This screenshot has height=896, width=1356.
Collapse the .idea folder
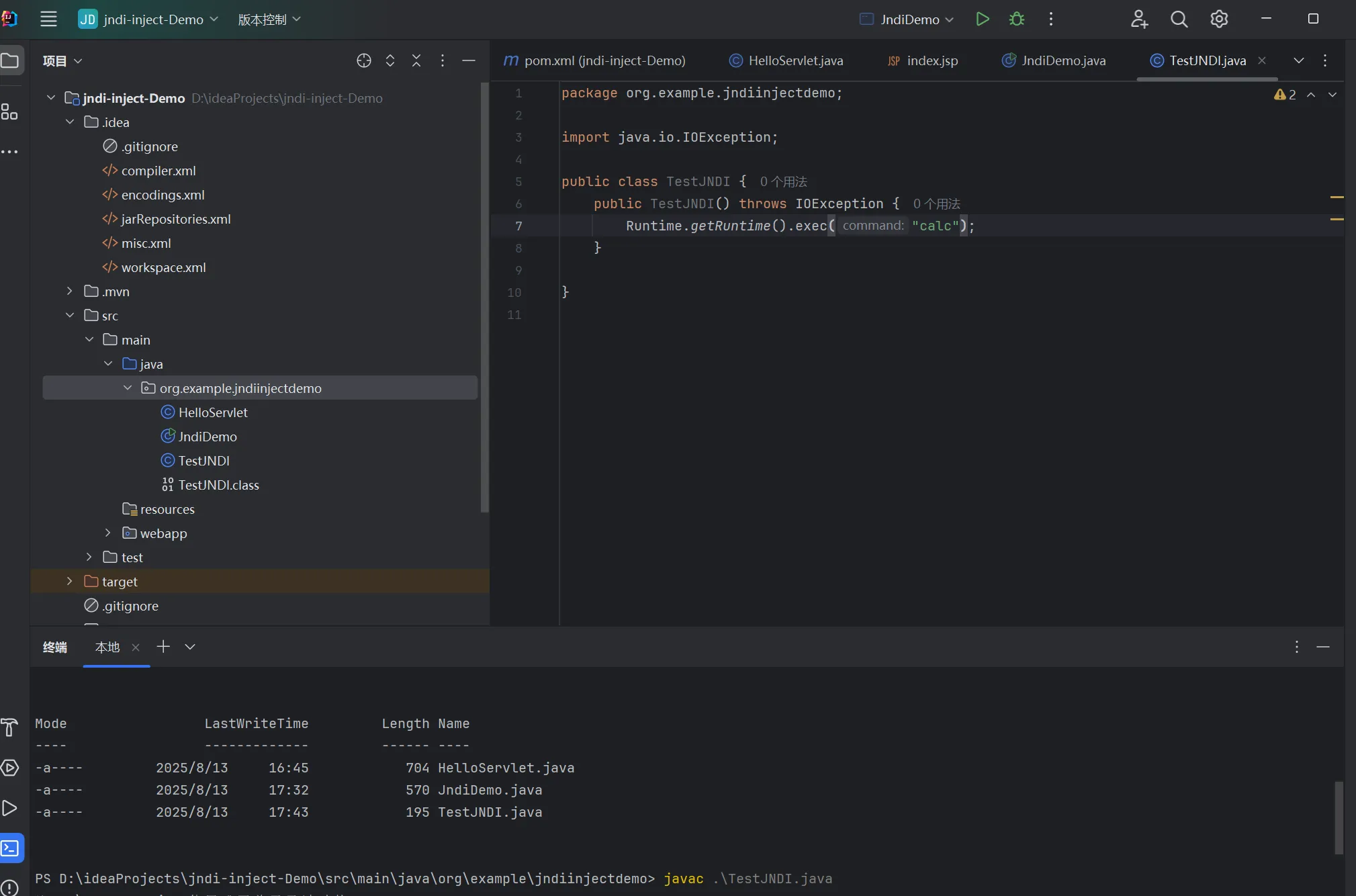[69, 122]
